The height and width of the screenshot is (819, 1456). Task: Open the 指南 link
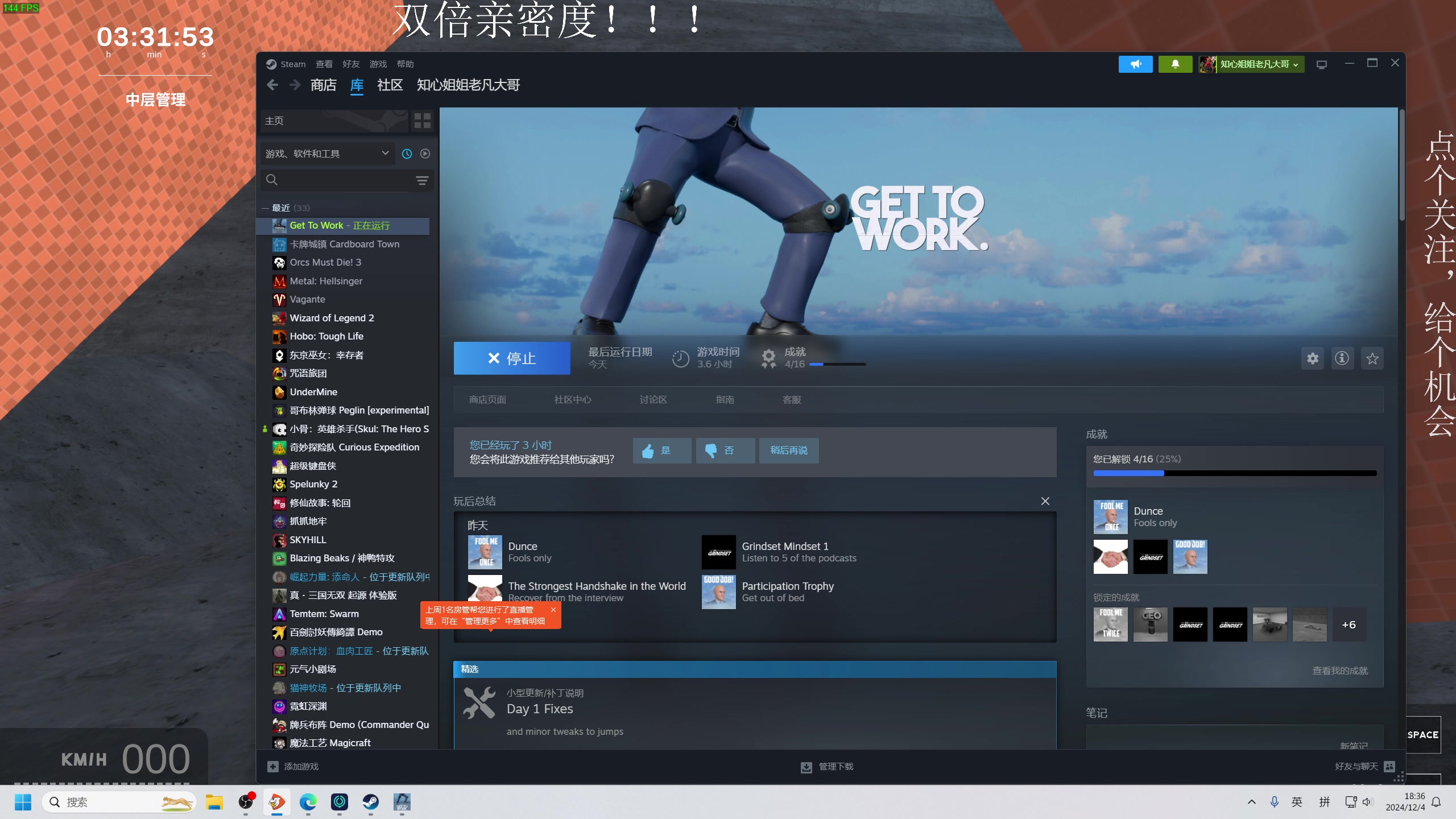point(725,400)
